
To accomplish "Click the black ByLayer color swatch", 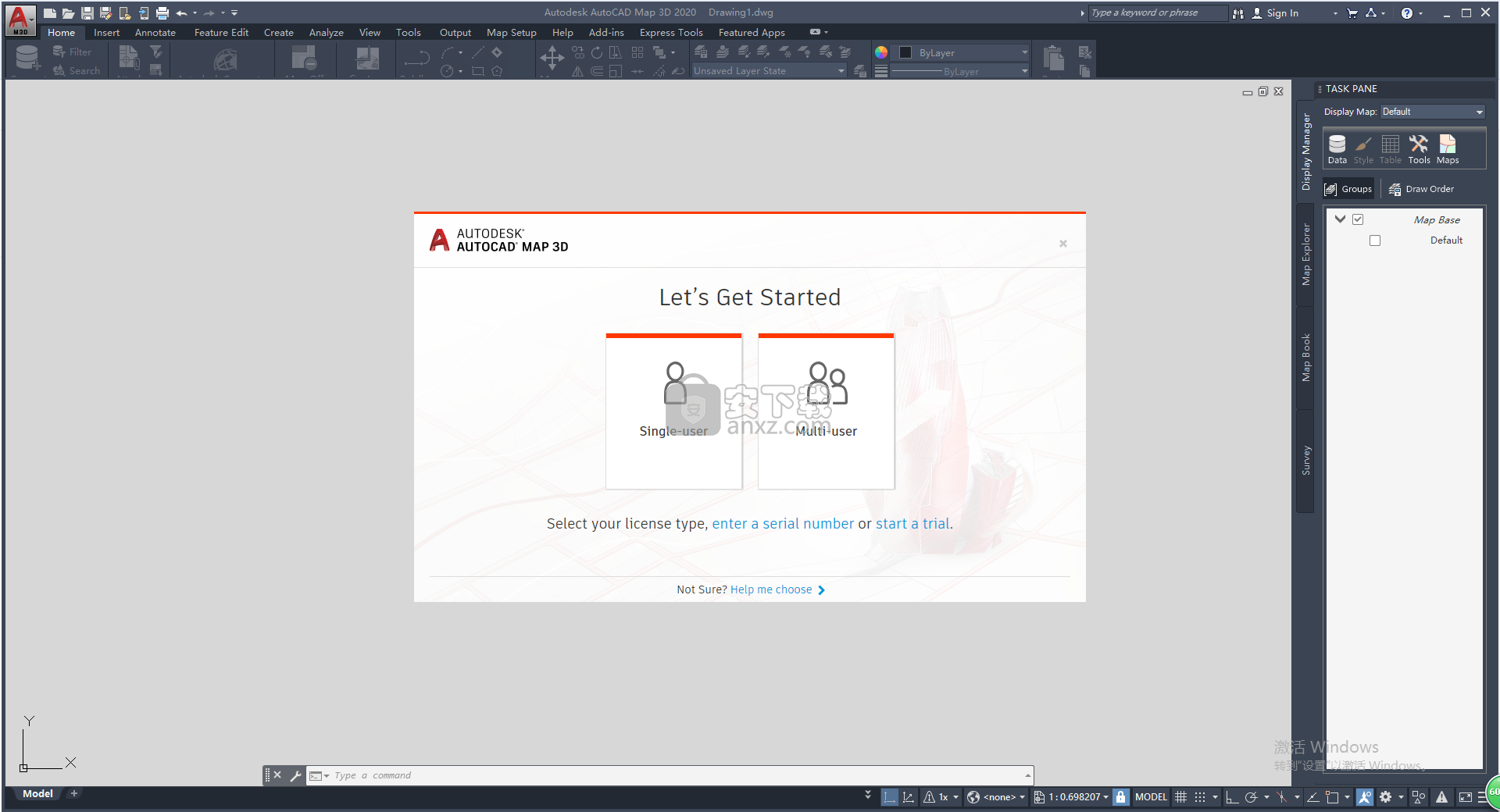I will click(905, 52).
